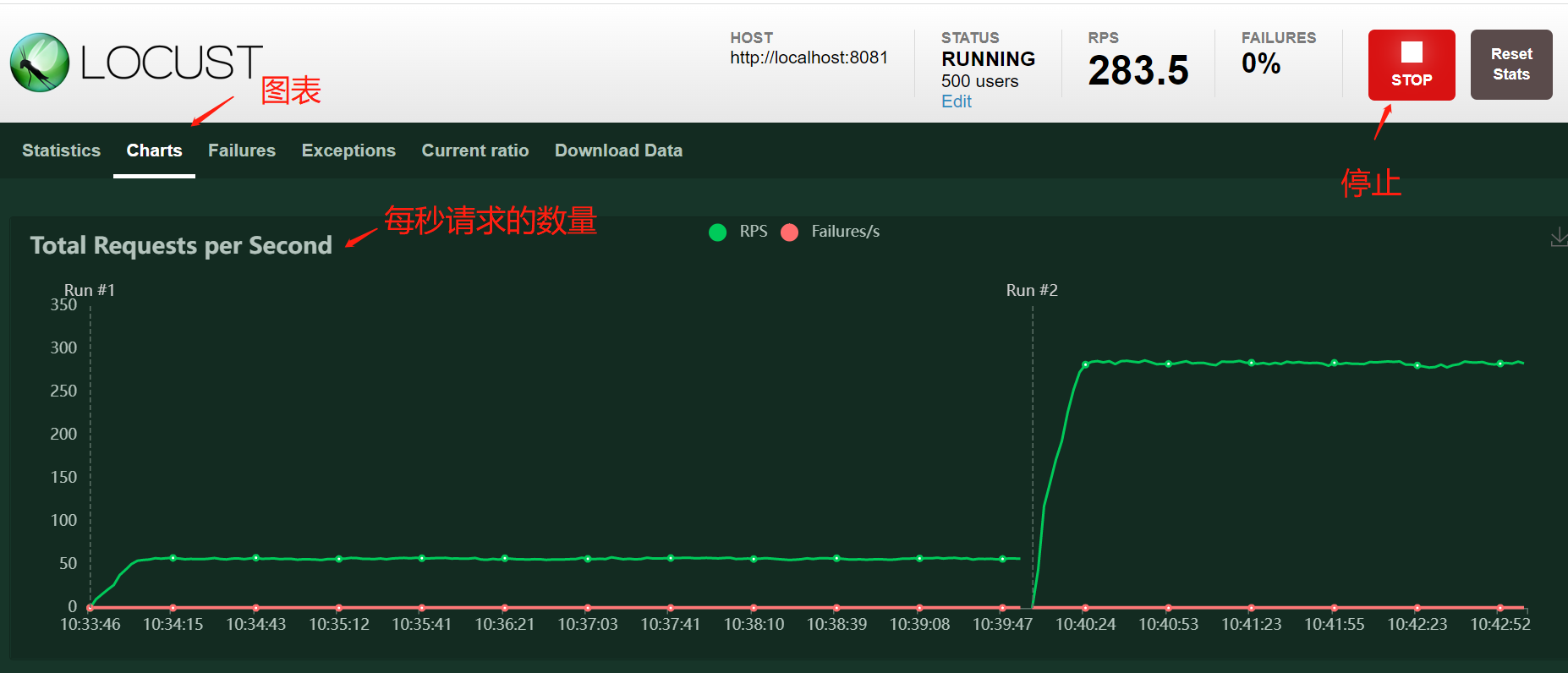Click the 10:39:47 time axis label
Image resolution: width=1568 pixels, height=673 pixels.
tap(1002, 624)
